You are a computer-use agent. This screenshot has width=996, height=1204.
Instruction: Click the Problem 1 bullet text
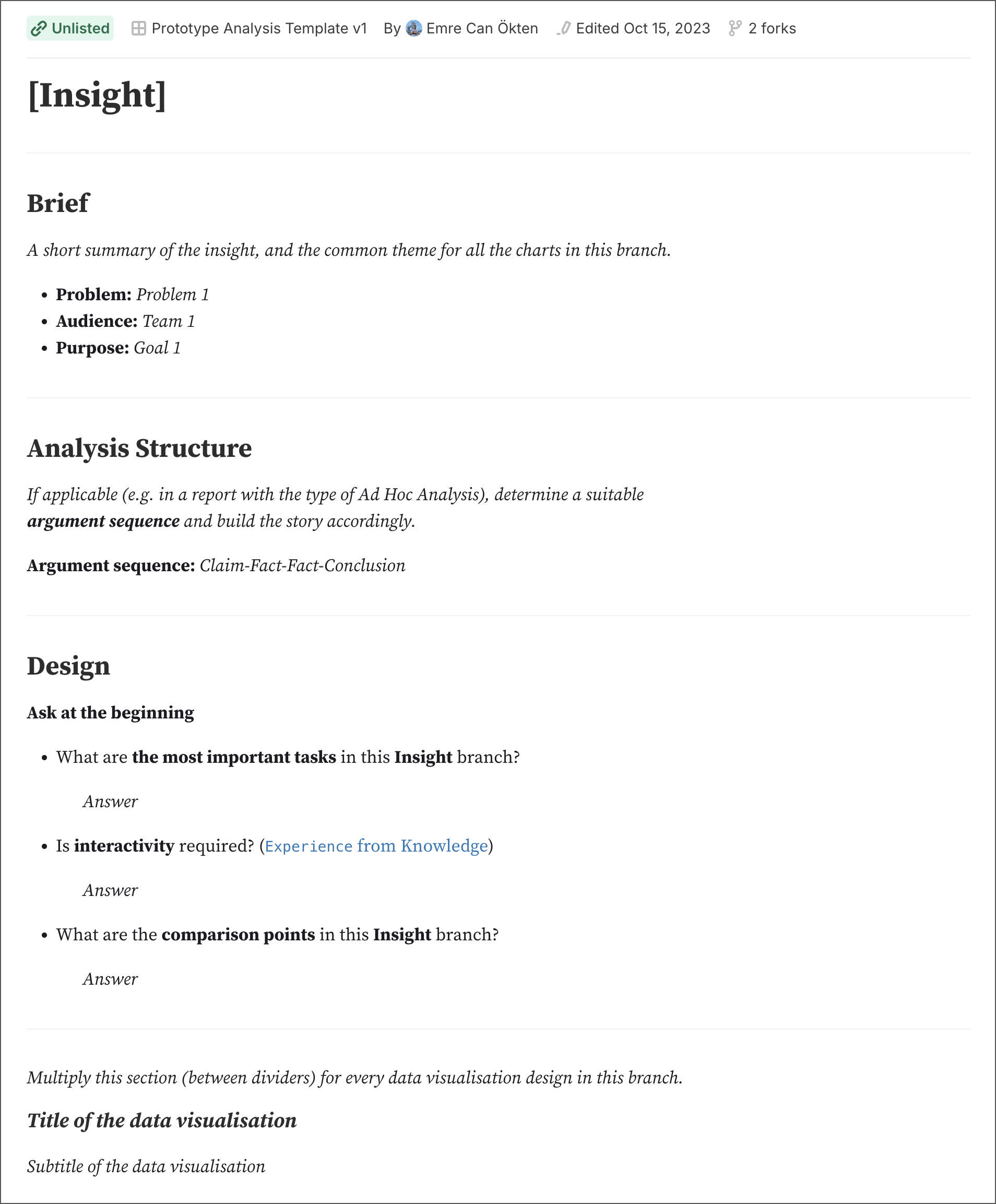[172, 294]
